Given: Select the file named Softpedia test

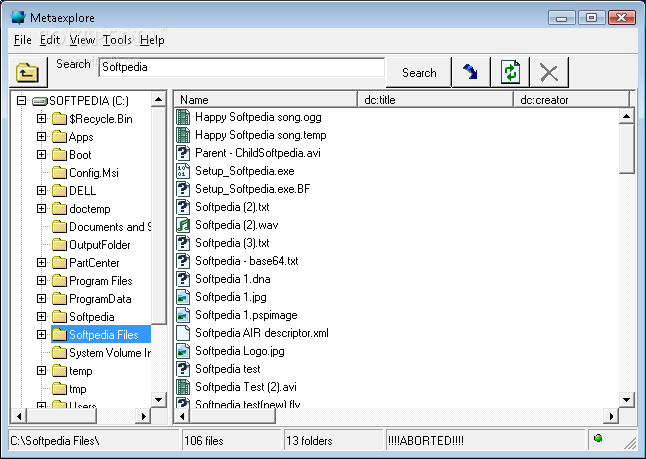Looking at the screenshot, I should [x=227, y=369].
